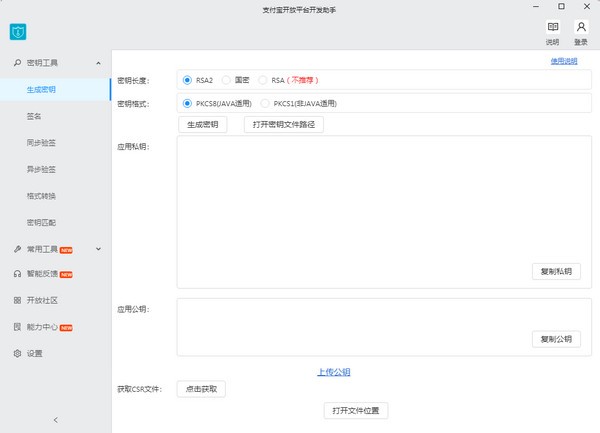Image resolution: width=600 pixels, height=433 pixels.
Task: Collapse the sidebar with bottom arrow
Action: 55,420
